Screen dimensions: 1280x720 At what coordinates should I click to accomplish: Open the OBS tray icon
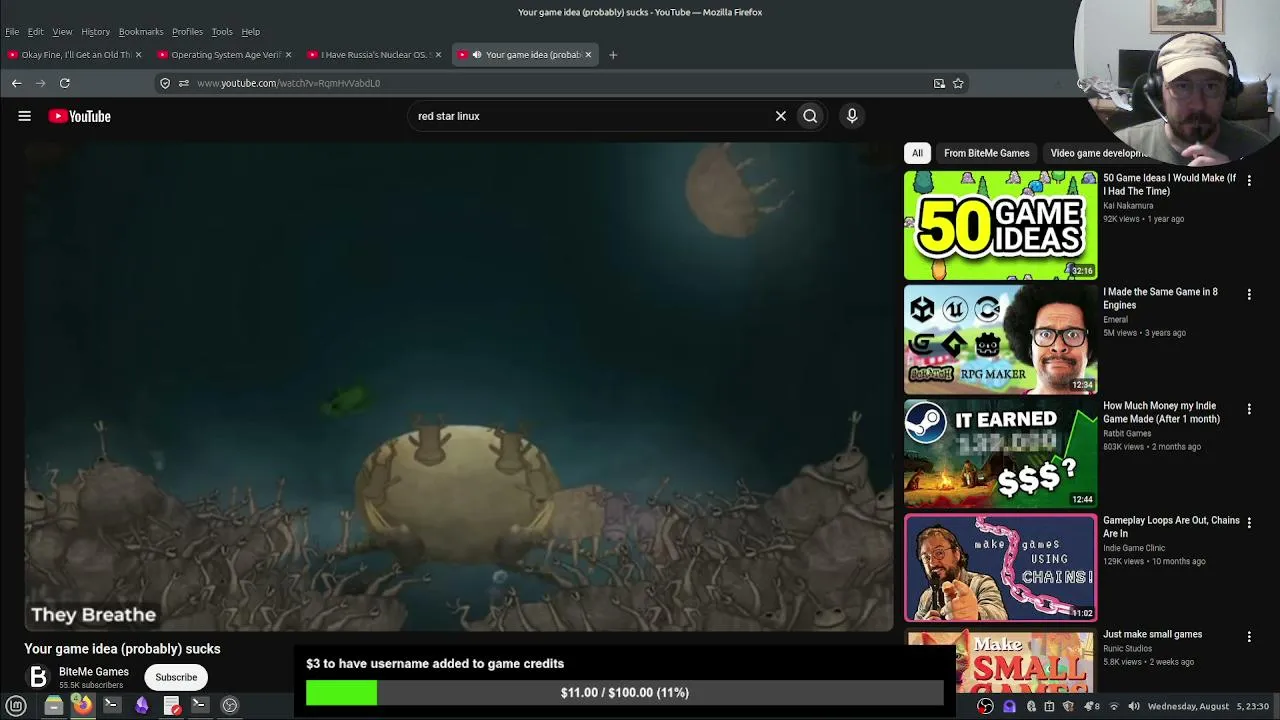coord(985,706)
